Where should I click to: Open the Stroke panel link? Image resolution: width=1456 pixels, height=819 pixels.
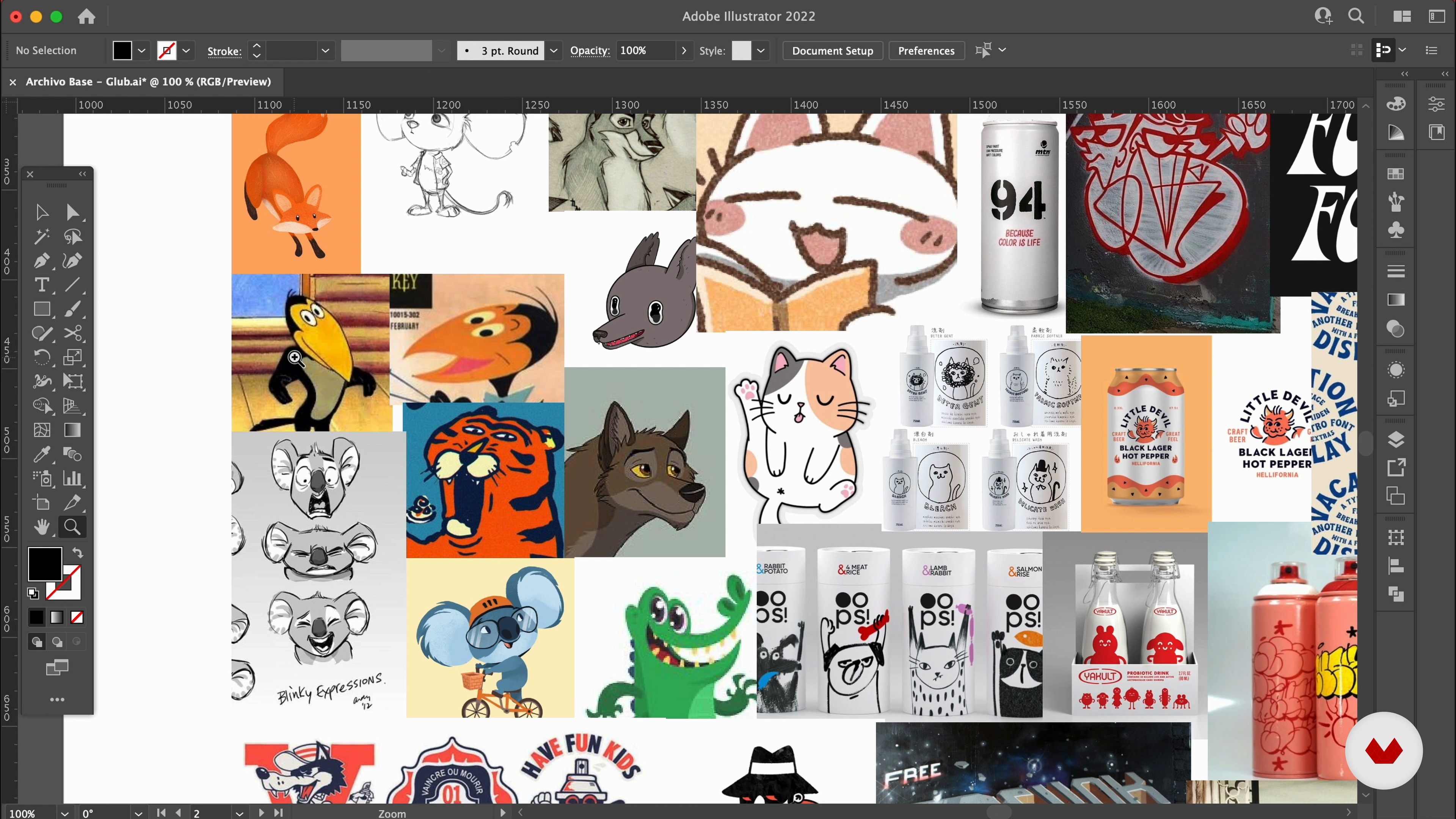pos(224,51)
